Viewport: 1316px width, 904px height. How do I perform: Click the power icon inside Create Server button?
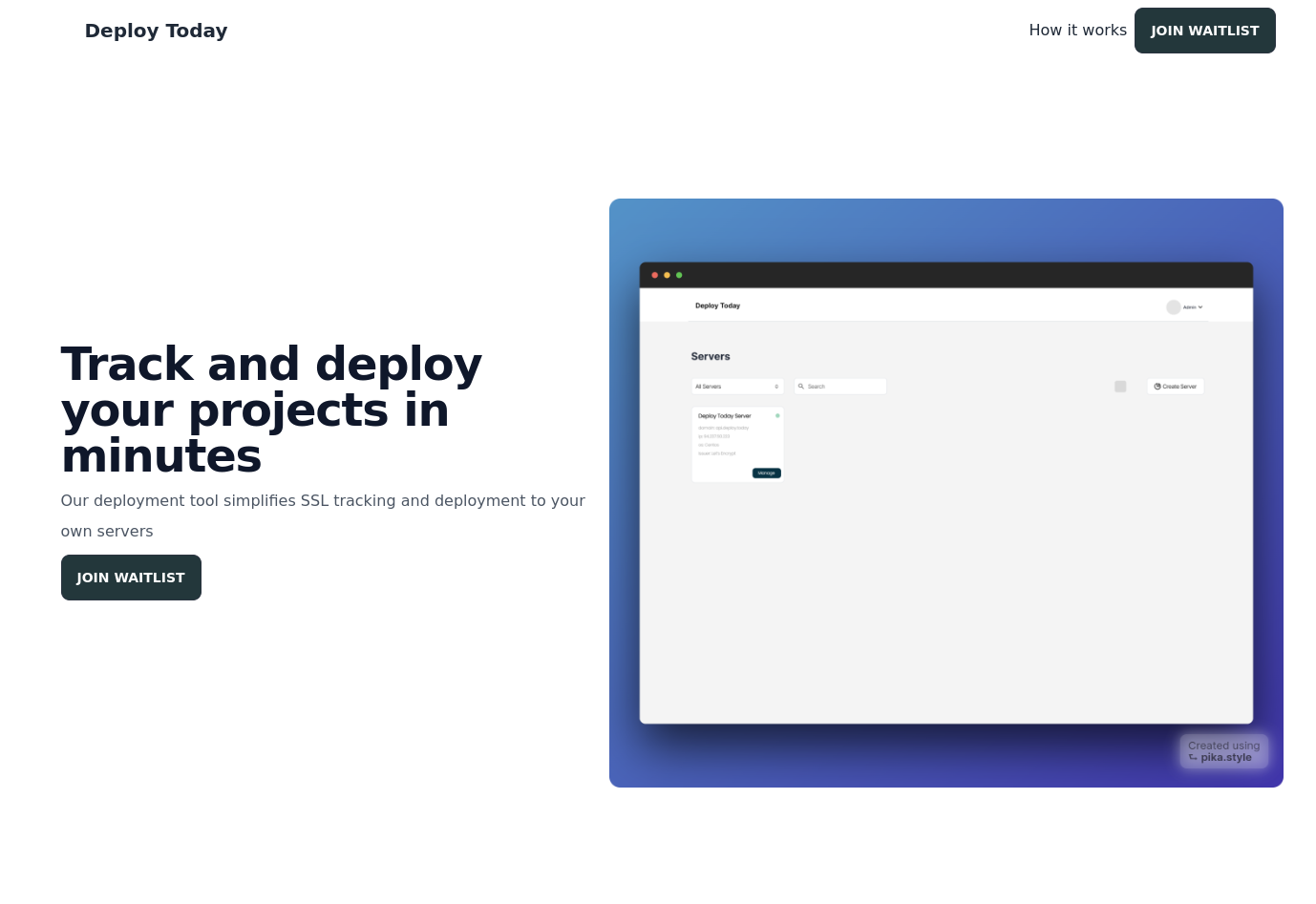coord(1157,386)
